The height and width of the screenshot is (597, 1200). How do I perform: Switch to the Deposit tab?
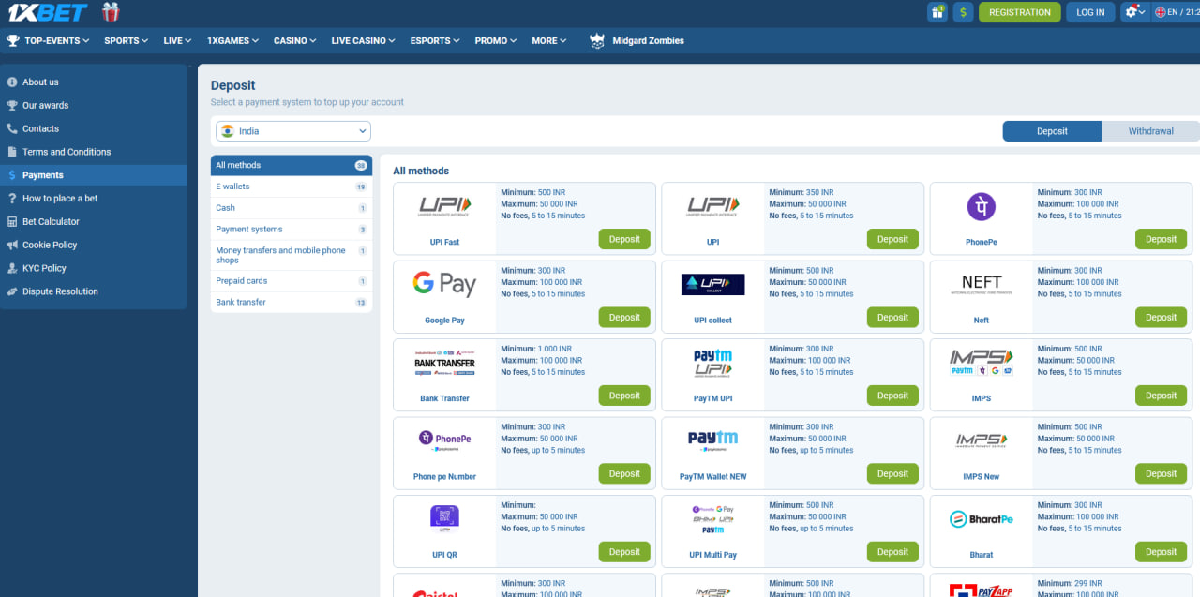[1052, 131]
